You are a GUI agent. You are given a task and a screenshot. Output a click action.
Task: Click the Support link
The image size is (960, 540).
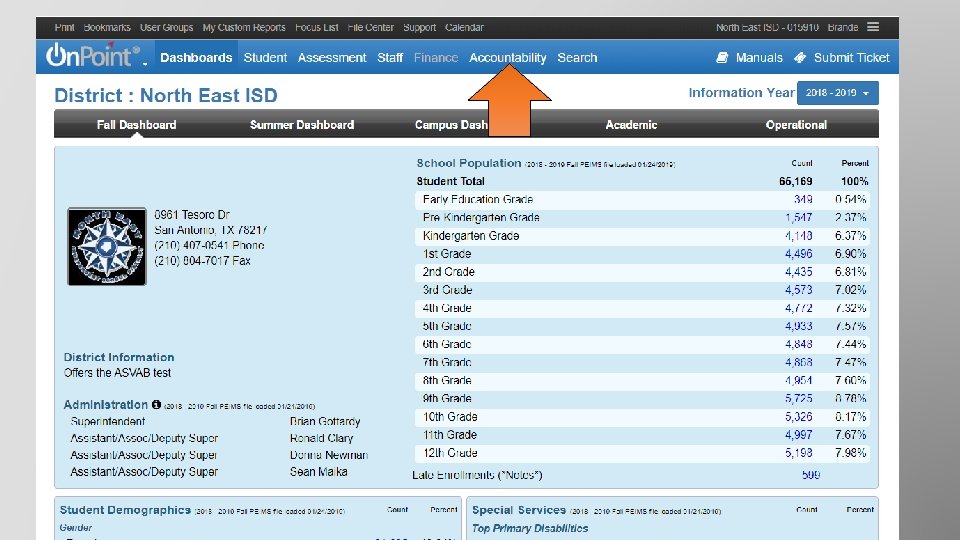419,27
